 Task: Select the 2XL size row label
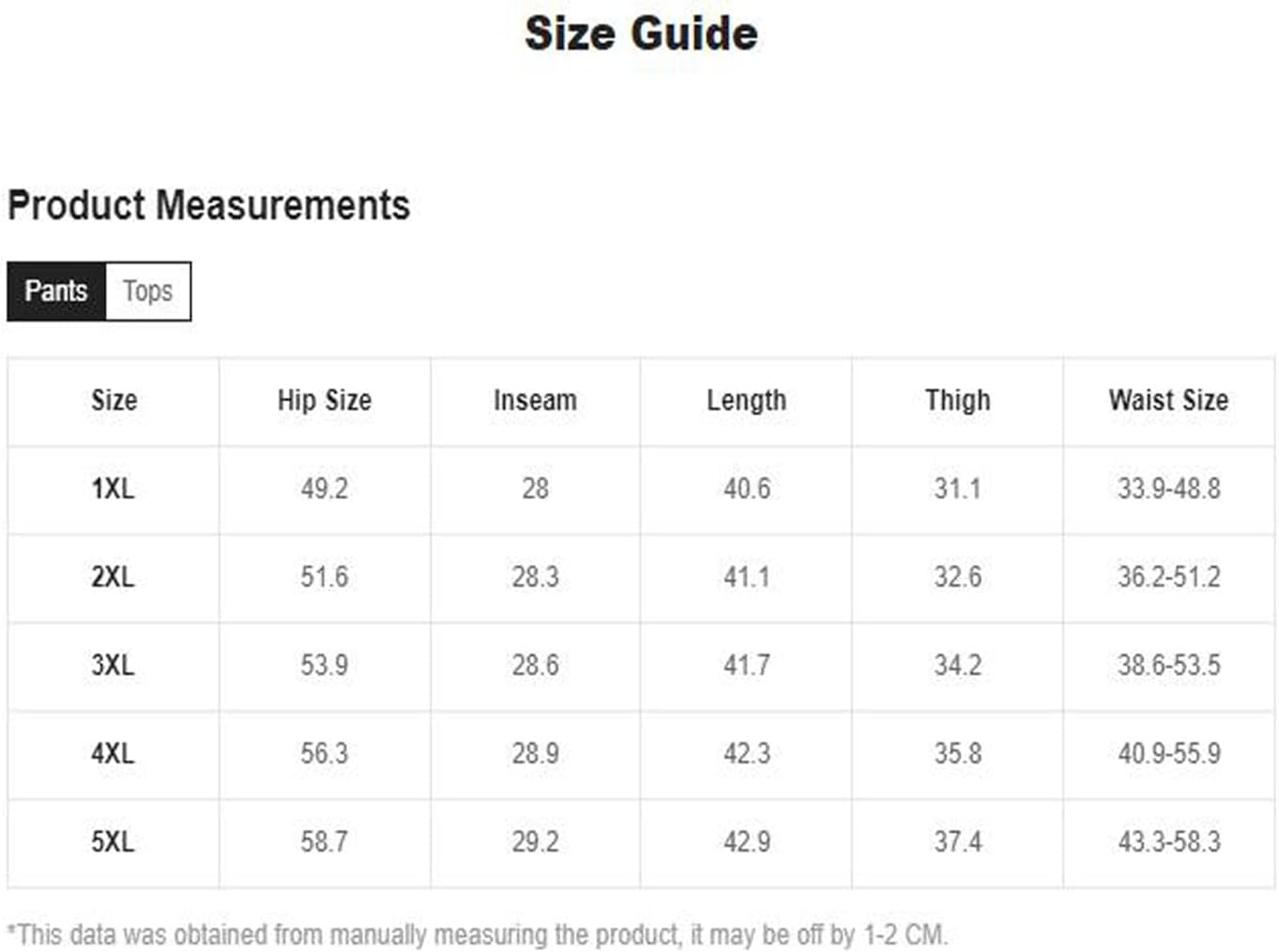click(x=114, y=577)
